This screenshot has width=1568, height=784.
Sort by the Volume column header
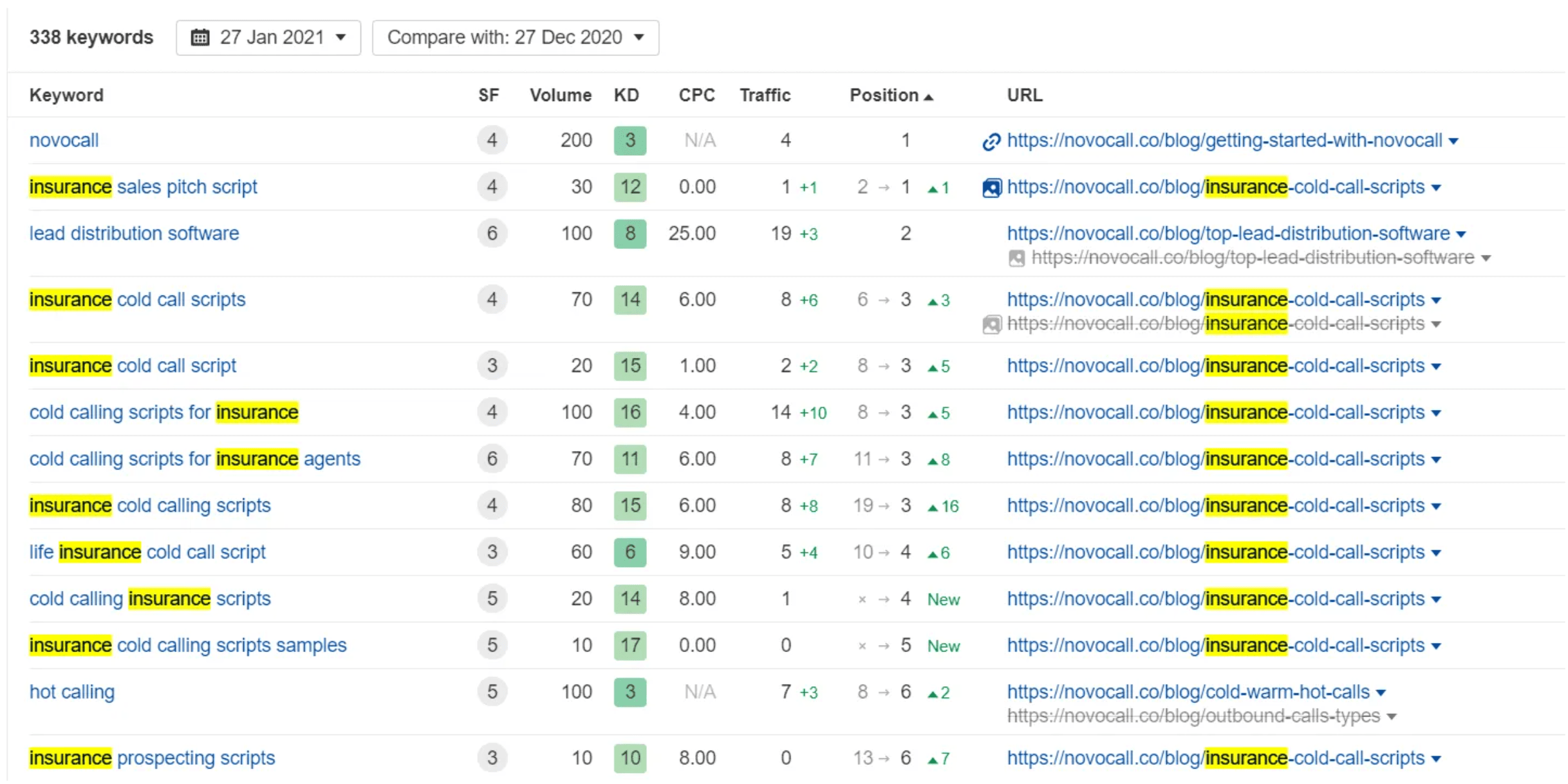[x=561, y=95]
